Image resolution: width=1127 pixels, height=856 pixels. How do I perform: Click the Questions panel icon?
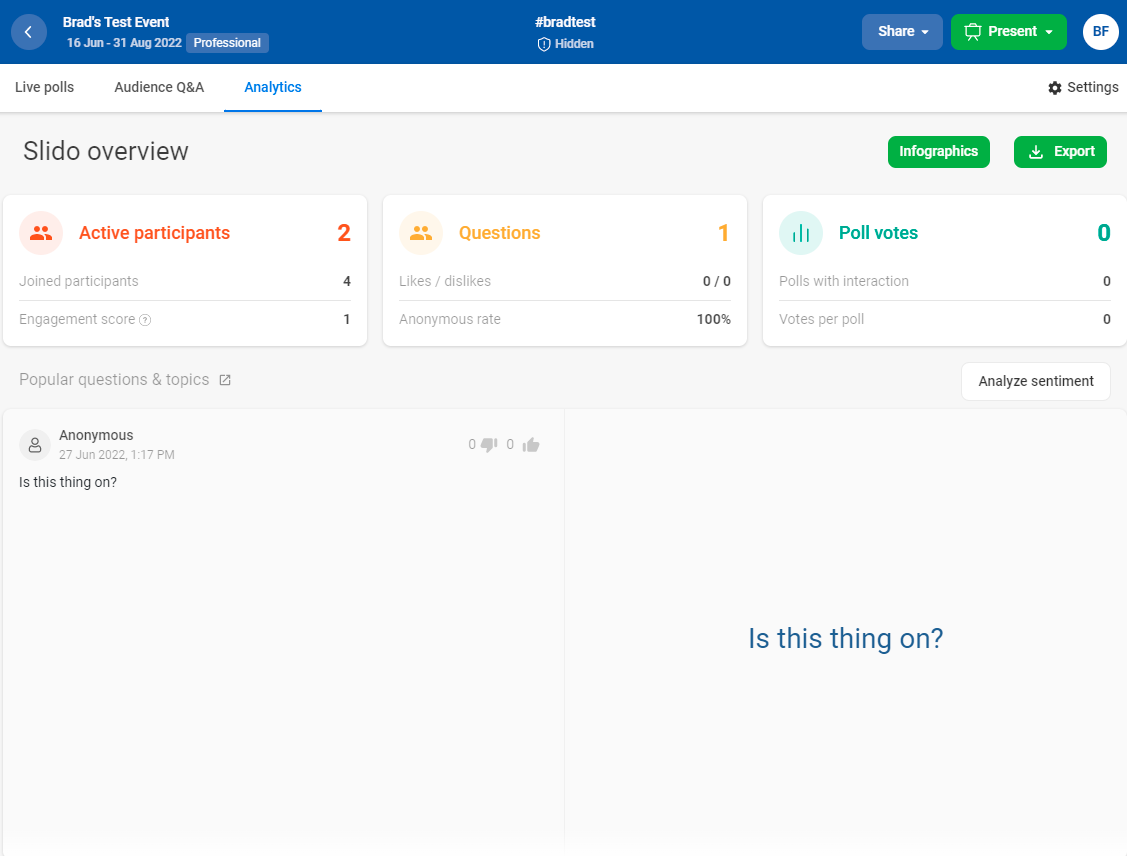pos(420,232)
